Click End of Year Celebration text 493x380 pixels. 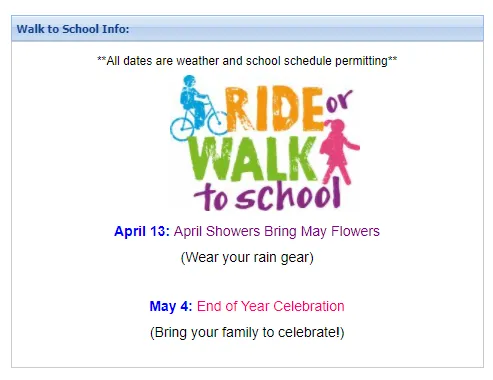coord(271,306)
